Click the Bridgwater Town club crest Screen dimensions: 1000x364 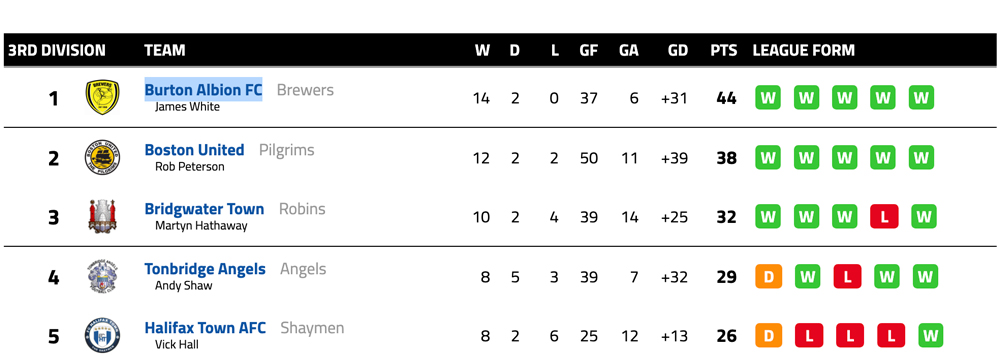(103, 217)
